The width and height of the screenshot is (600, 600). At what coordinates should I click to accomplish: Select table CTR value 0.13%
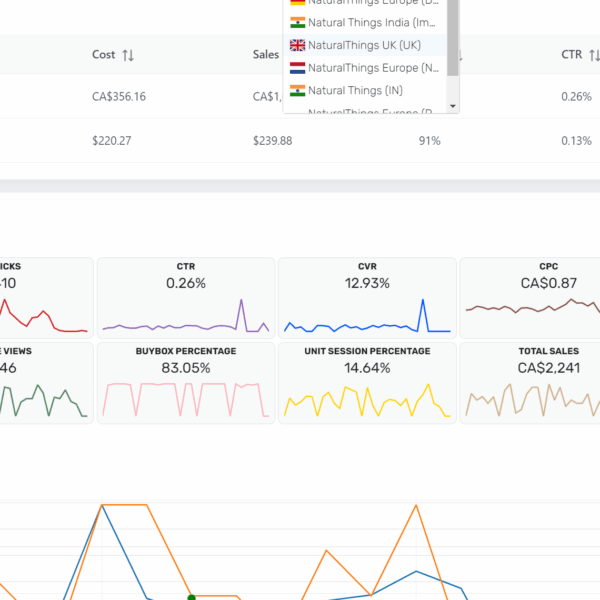point(576,141)
